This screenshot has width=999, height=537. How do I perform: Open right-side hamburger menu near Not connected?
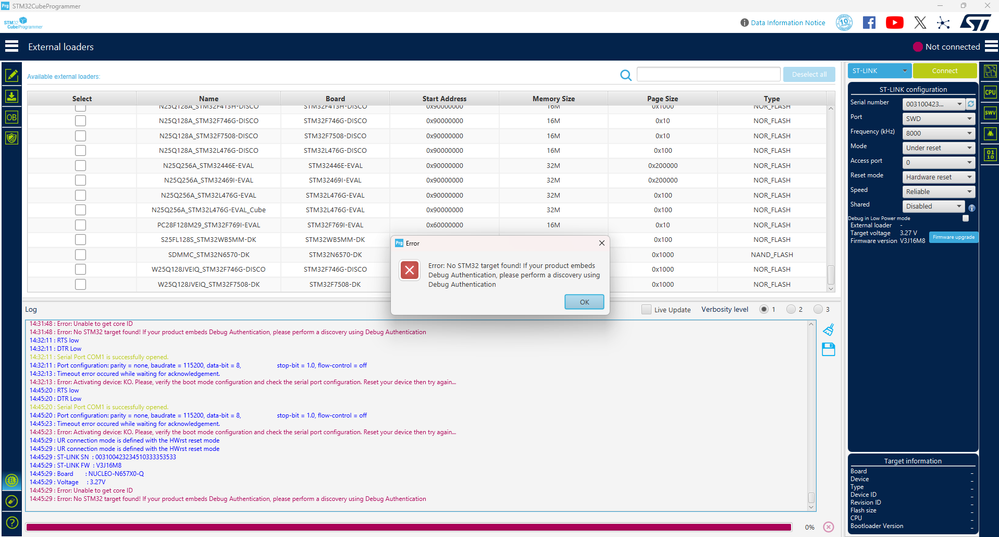point(991,47)
